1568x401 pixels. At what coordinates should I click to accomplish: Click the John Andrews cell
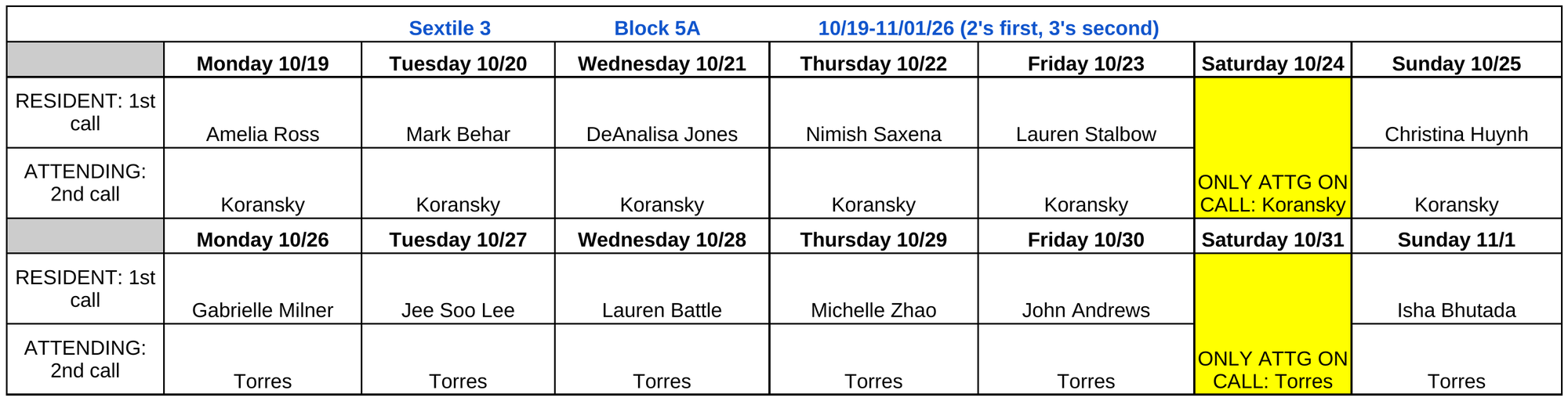click(x=1086, y=288)
